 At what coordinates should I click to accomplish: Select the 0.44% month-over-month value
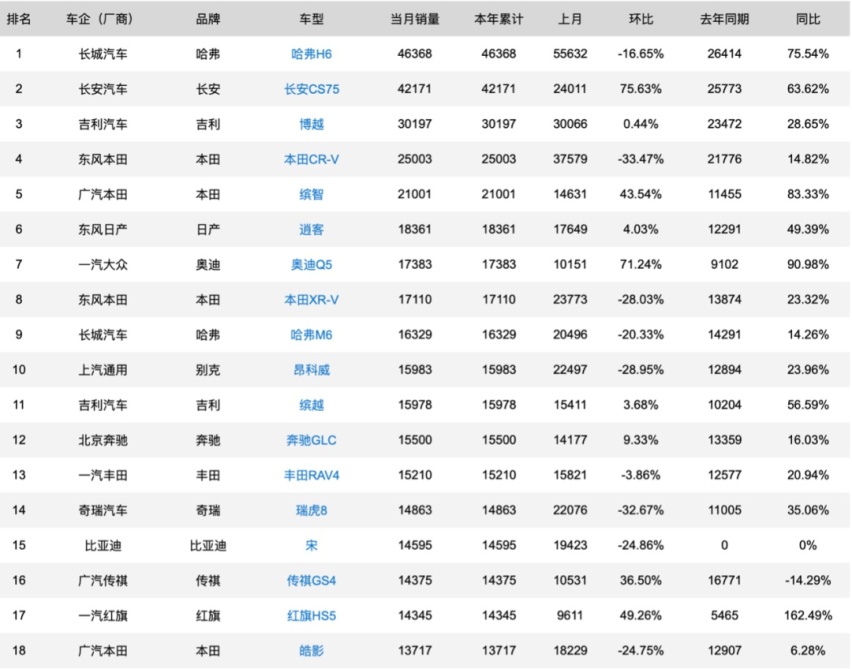coord(641,124)
